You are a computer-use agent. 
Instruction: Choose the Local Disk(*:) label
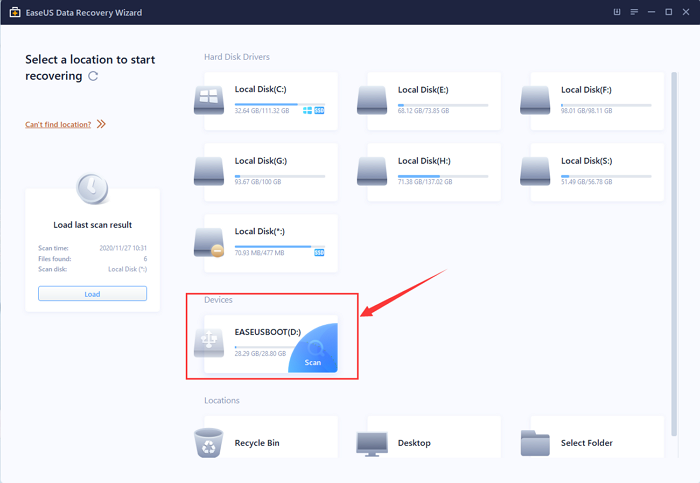pos(259,231)
